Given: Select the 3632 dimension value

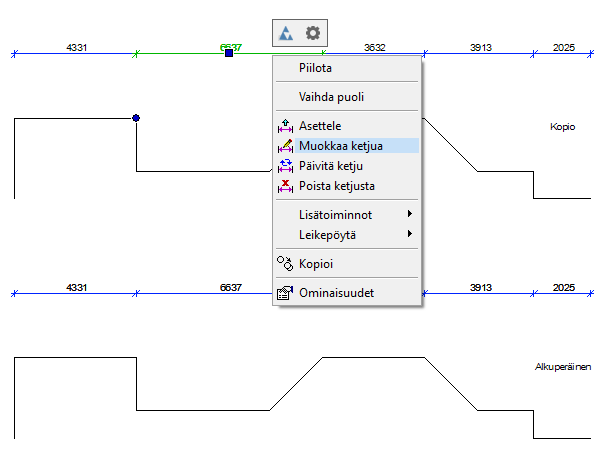Looking at the screenshot, I should 375,47.
